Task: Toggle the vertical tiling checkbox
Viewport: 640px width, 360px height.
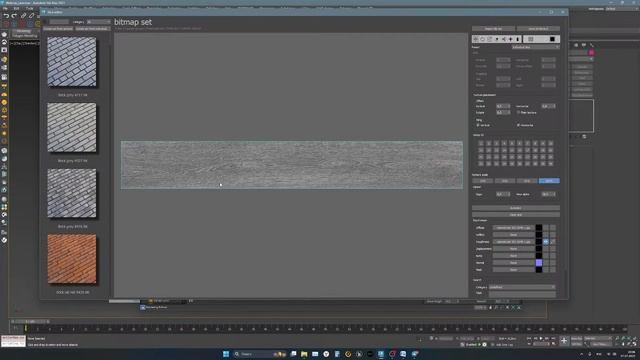Action: (x=478, y=125)
